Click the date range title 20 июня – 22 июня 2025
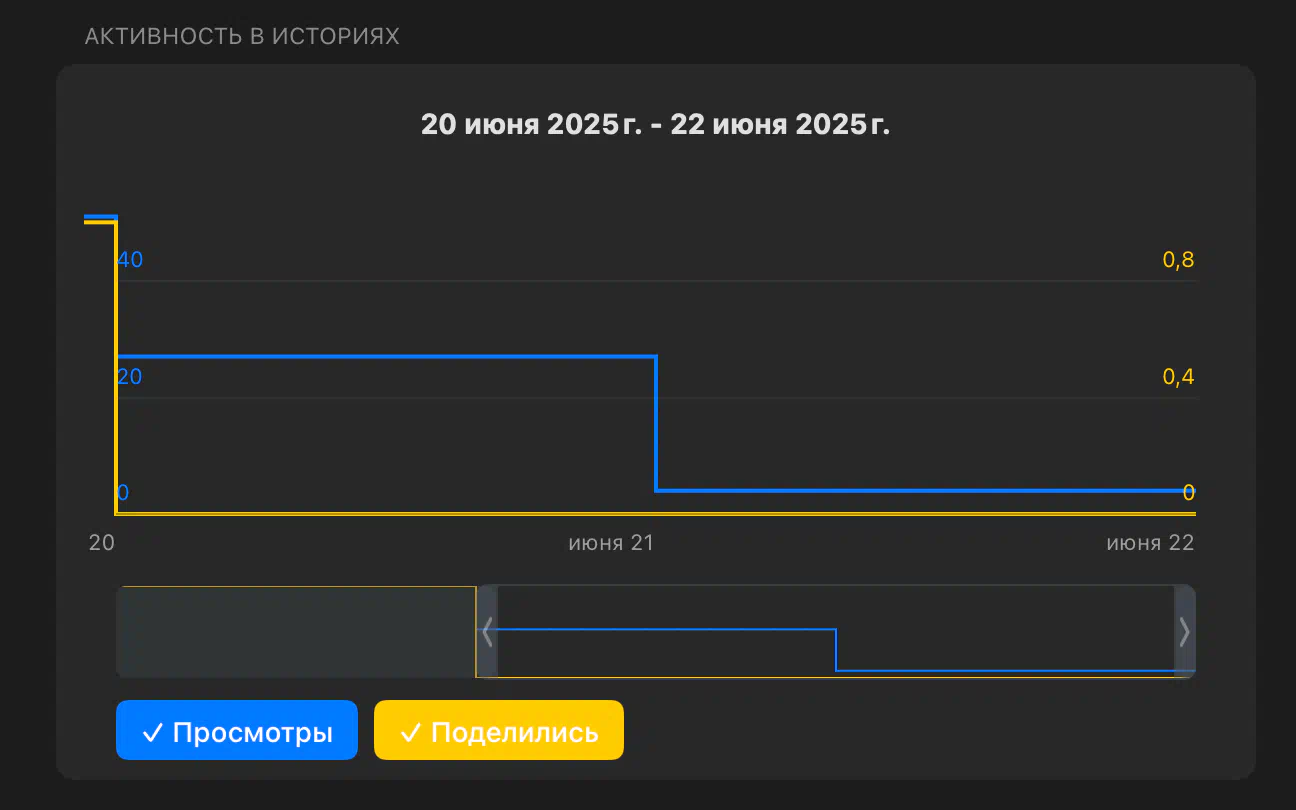This screenshot has width=1296, height=810. [655, 125]
